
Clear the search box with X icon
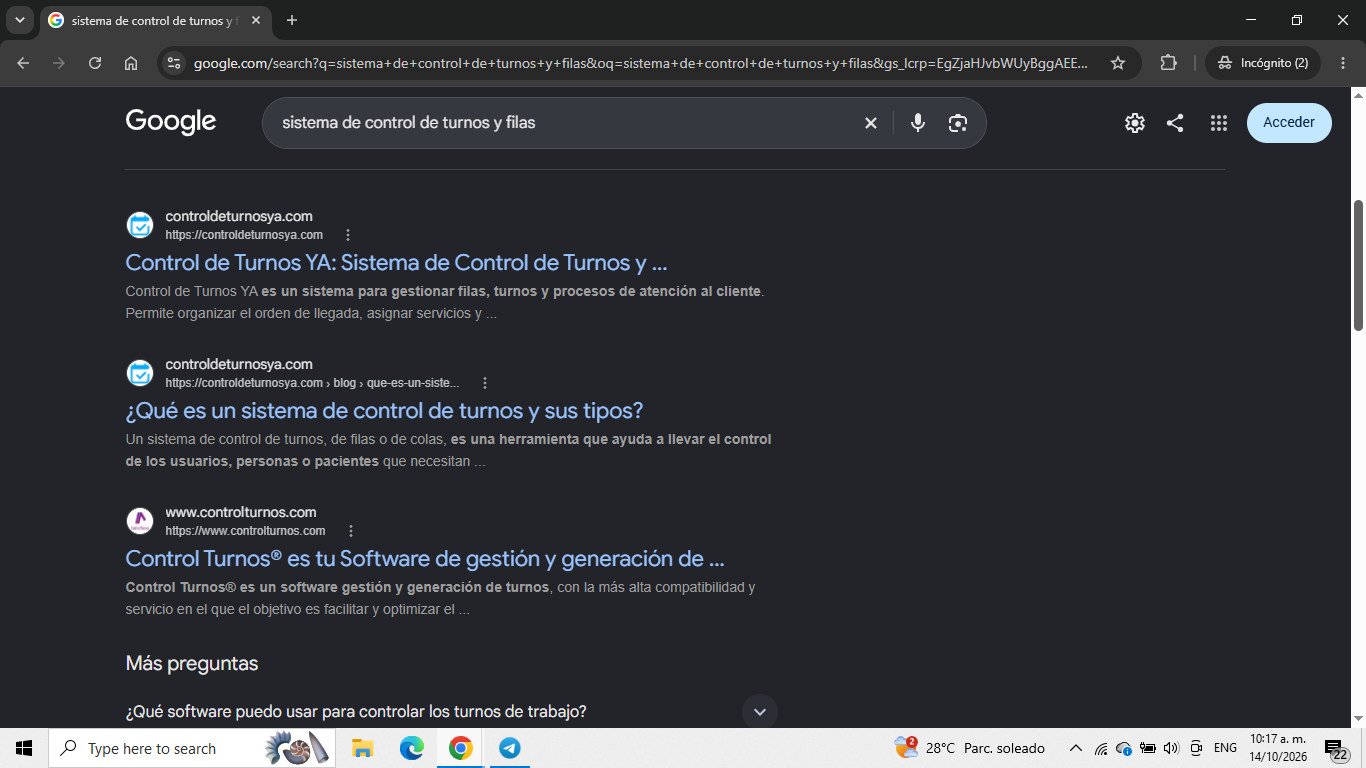[870, 123]
